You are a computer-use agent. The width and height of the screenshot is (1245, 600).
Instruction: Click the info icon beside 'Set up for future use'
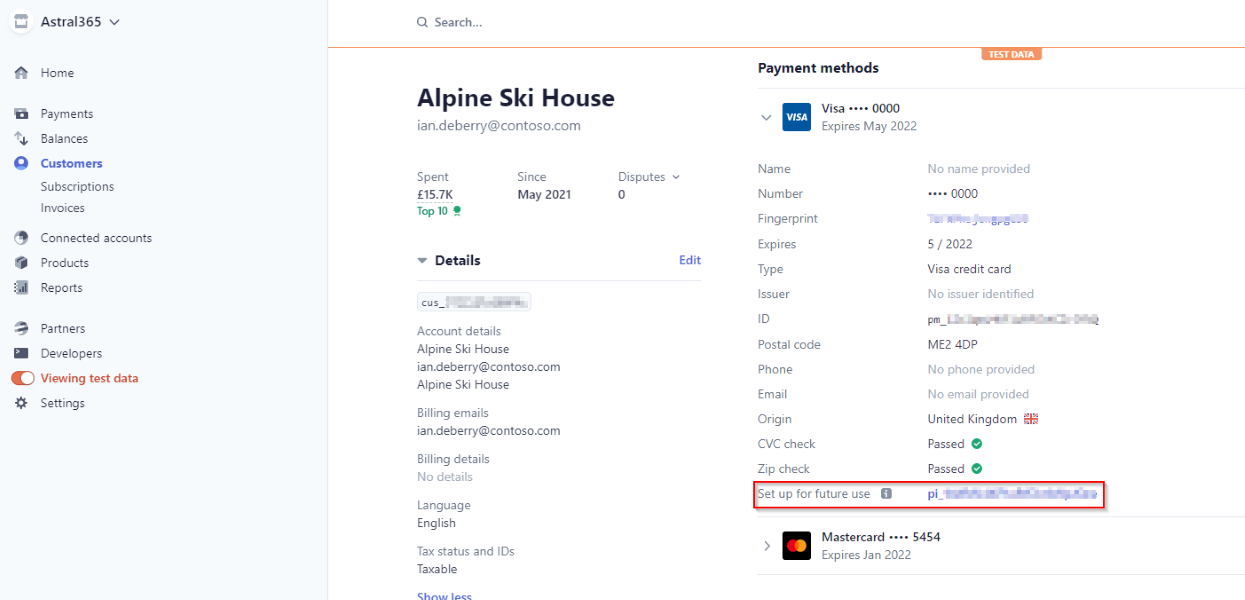886,494
